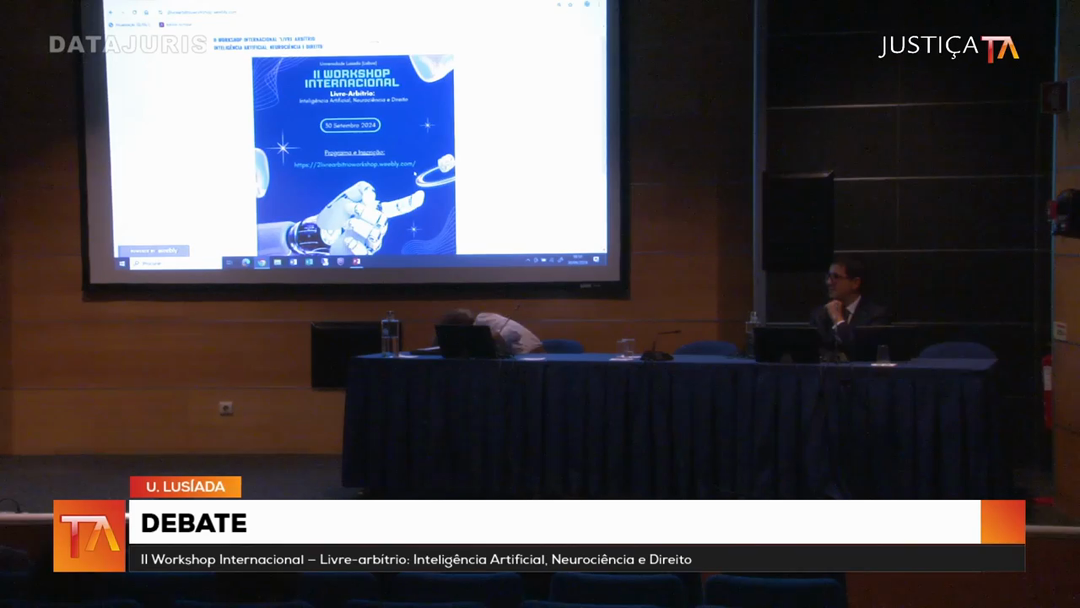Open Microsoft Edge in the taskbar

(246, 262)
